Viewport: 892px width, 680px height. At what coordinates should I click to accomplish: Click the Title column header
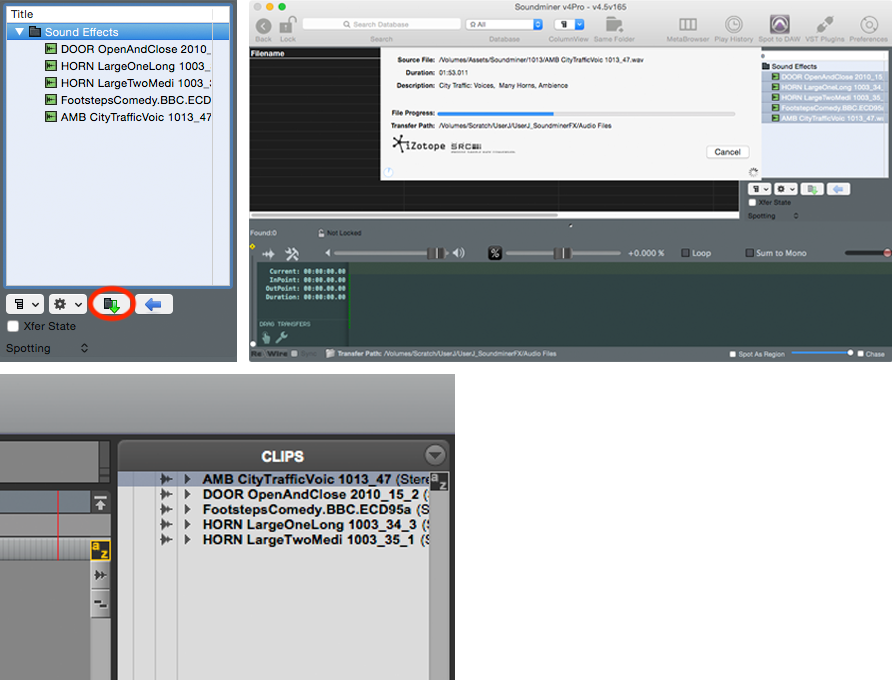click(109, 14)
